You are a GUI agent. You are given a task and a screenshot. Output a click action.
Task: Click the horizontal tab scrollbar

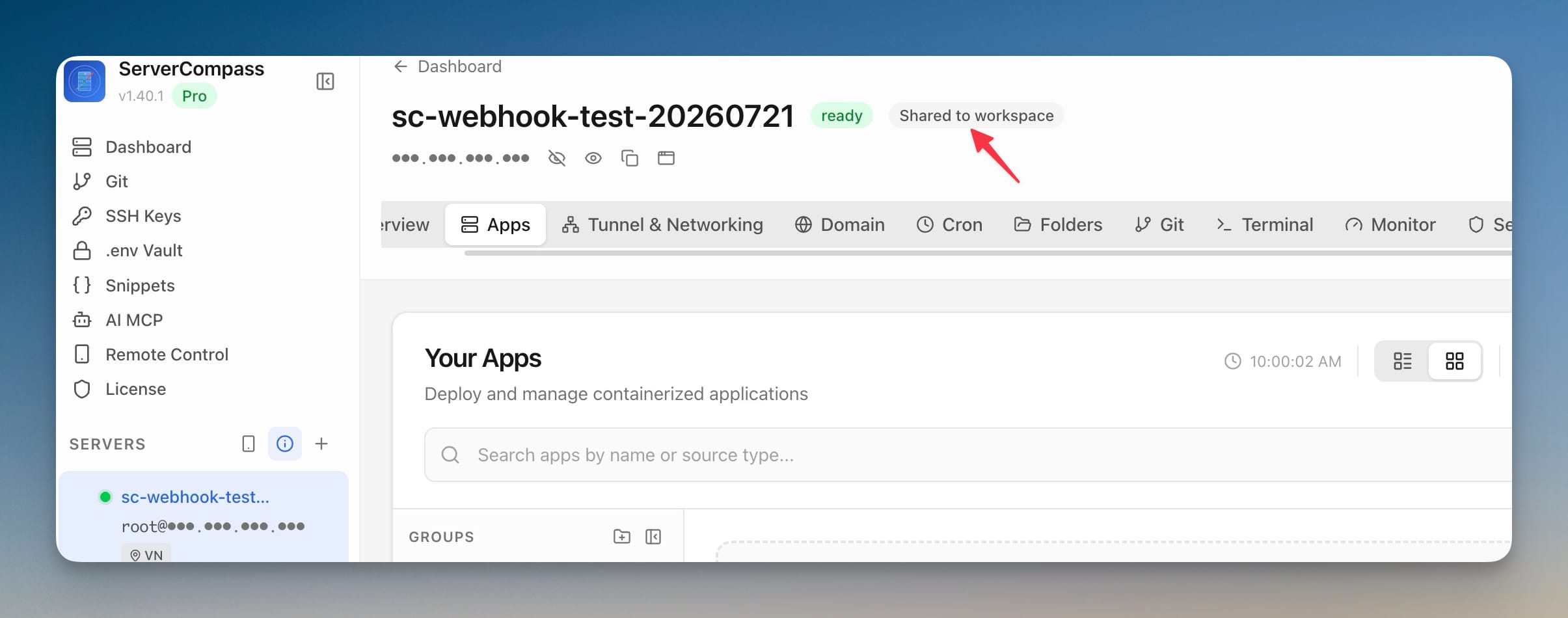coord(988,253)
